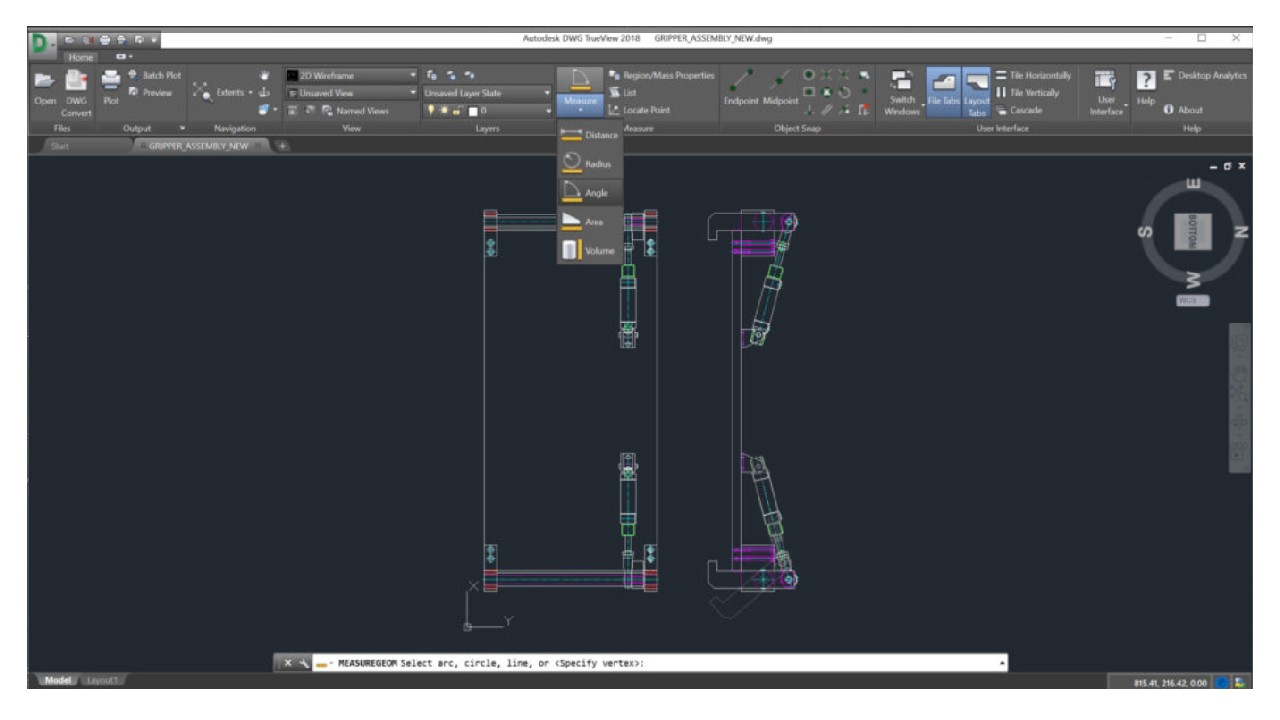Click Tile Horizontally
Viewport: 1280px width, 720px height.
(1034, 76)
